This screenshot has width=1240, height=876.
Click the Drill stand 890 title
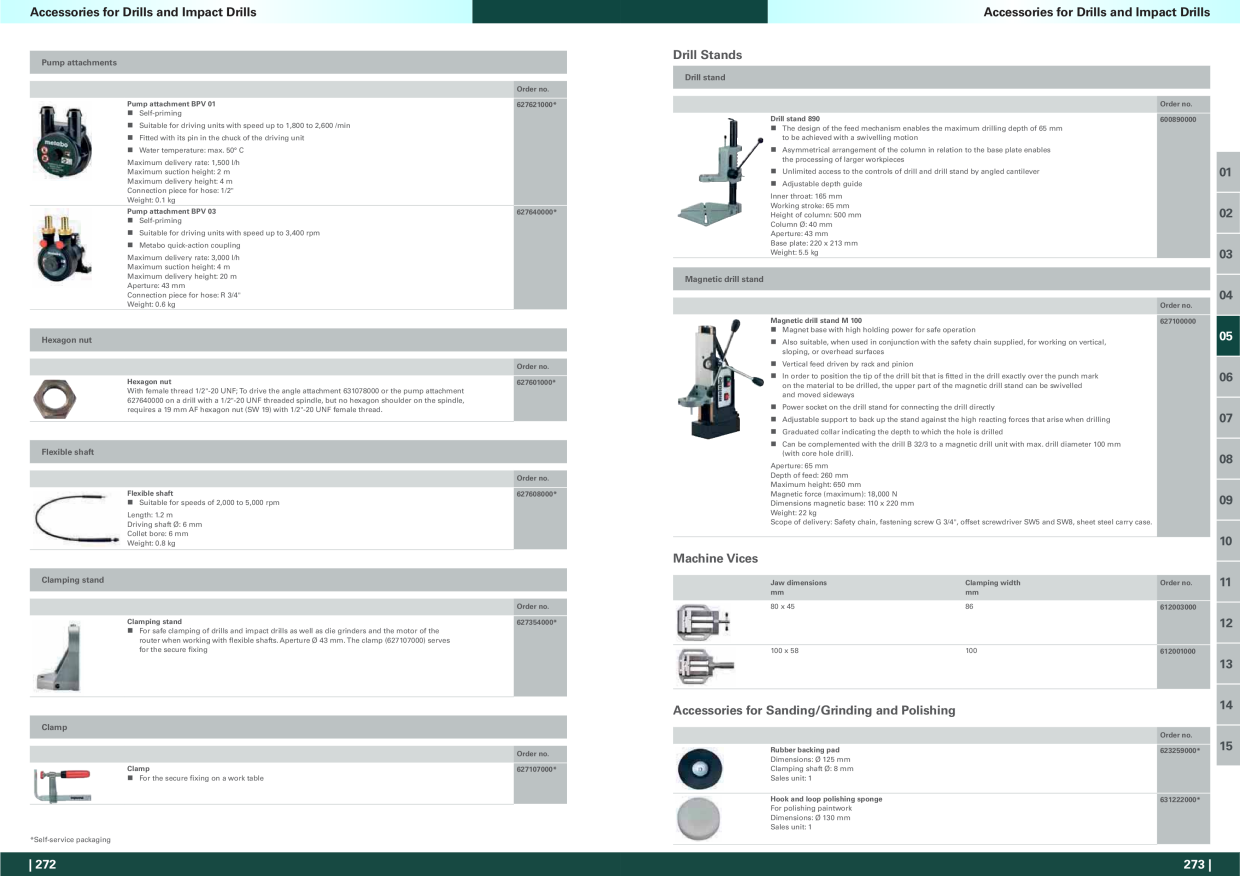coord(795,119)
